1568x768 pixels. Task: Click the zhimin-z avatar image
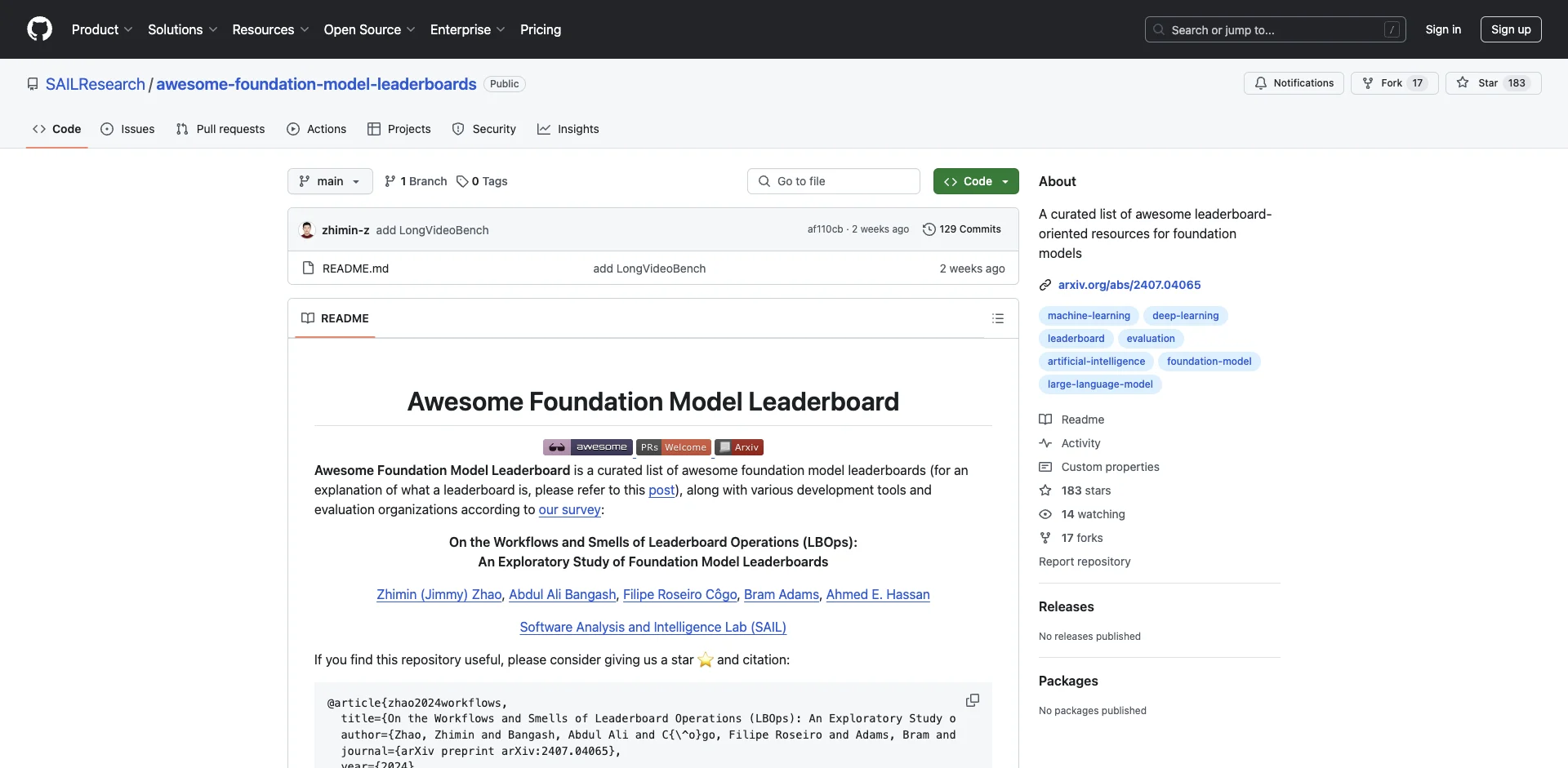307,230
